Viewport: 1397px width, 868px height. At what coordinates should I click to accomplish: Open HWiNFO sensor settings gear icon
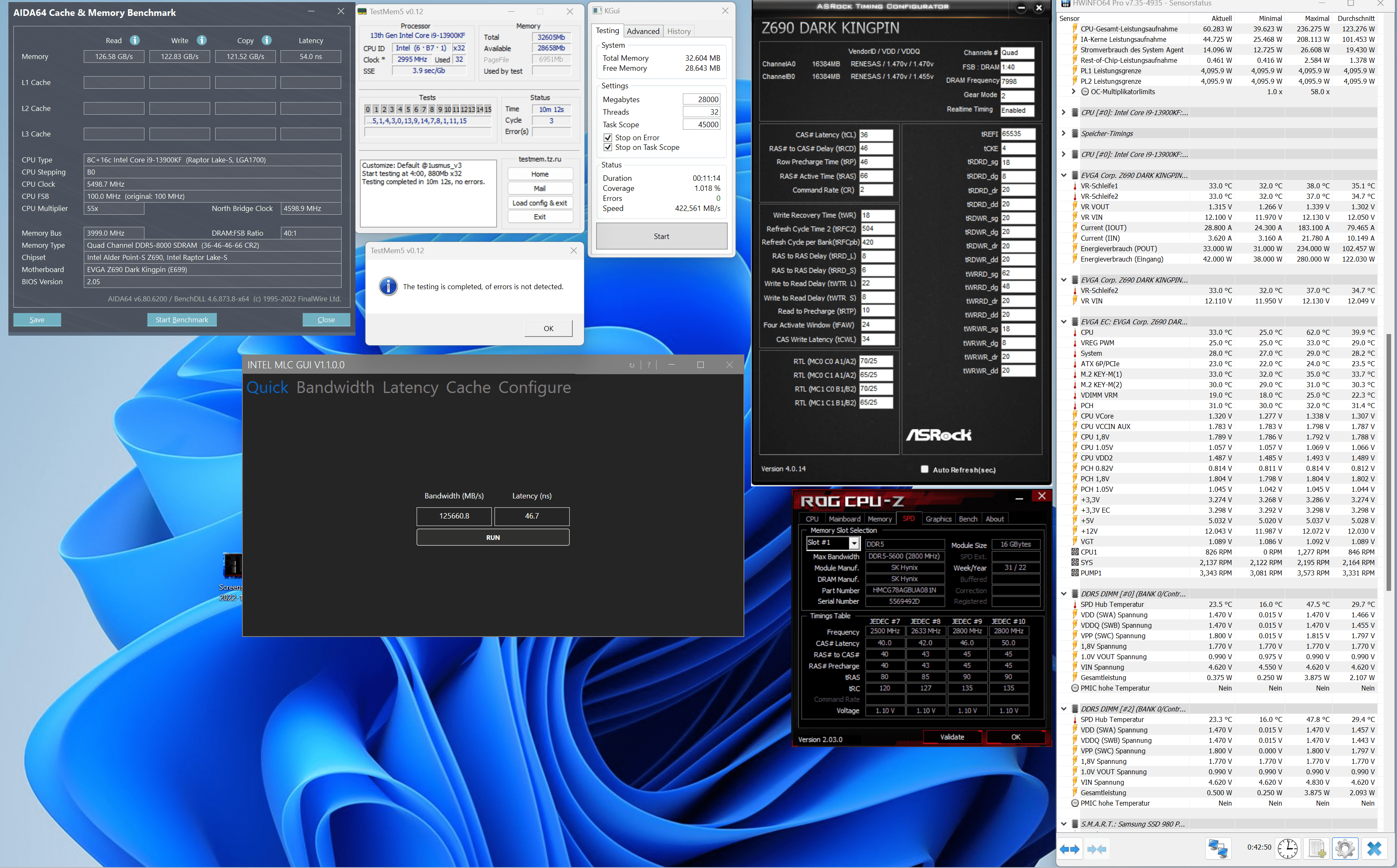point(1345,848)
